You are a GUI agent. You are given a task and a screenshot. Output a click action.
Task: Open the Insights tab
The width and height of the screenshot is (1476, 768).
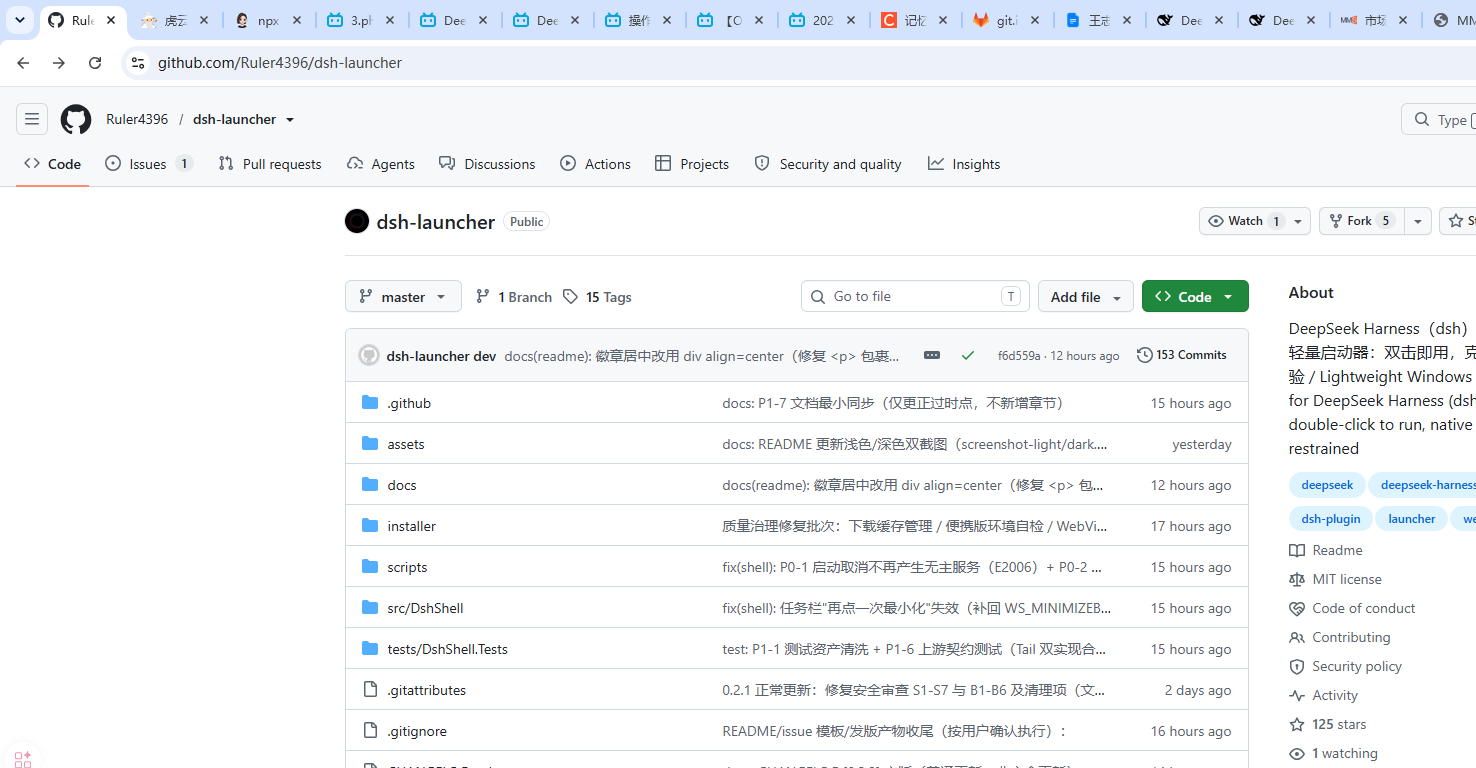coord(964,164)
